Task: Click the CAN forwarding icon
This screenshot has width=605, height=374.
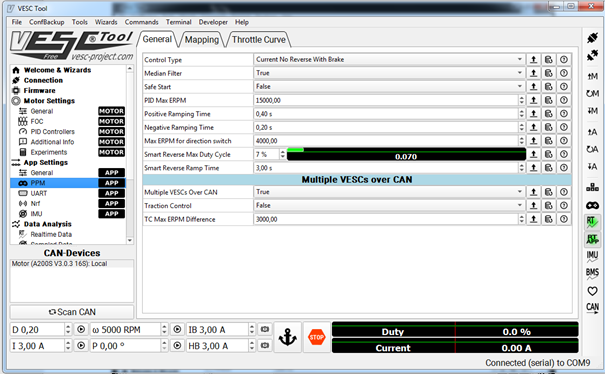Action: point(592,308)
